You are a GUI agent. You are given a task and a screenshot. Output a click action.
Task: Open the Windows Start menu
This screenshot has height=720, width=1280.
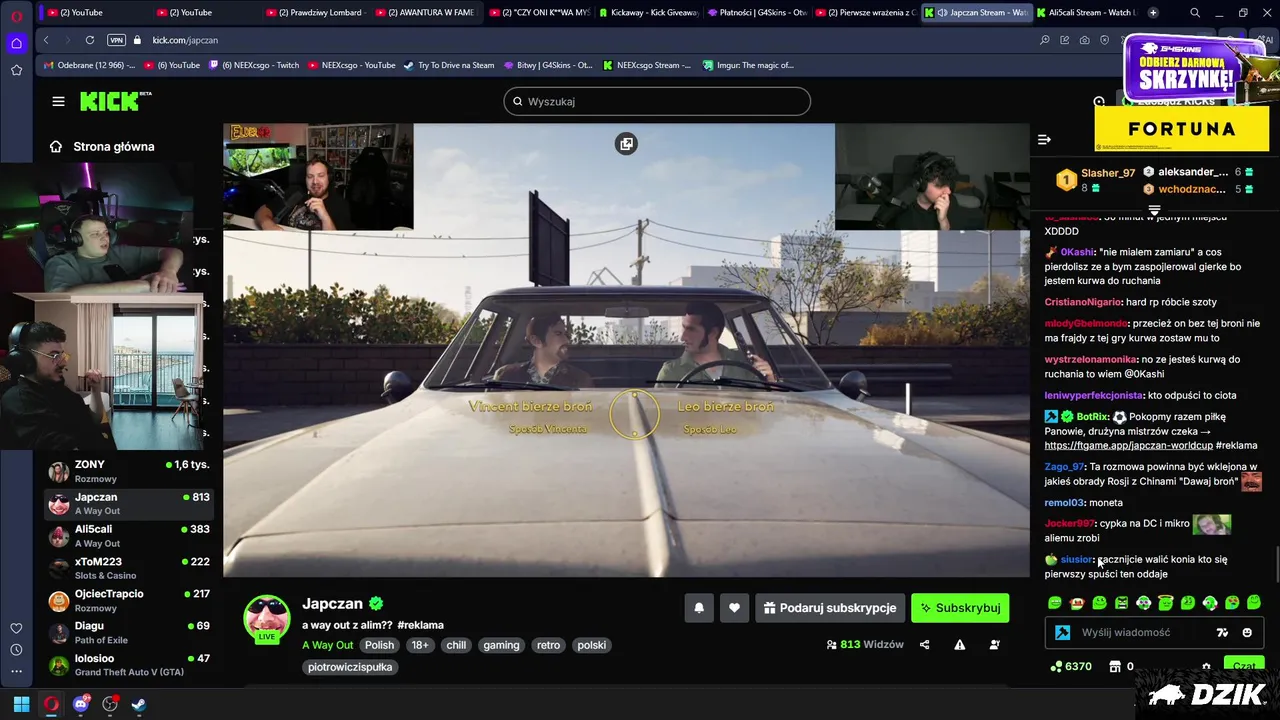coord(21,704)
